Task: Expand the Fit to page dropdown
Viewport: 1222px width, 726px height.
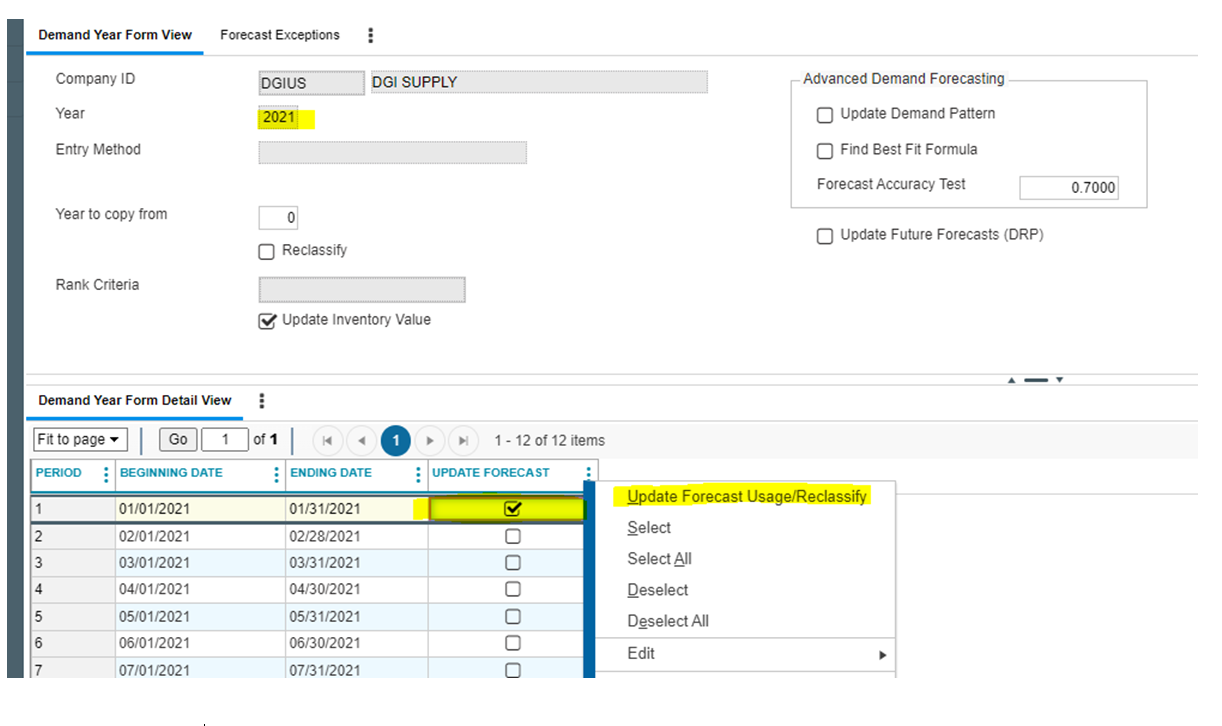Action: pyautogui.click(x=80, y=440)
